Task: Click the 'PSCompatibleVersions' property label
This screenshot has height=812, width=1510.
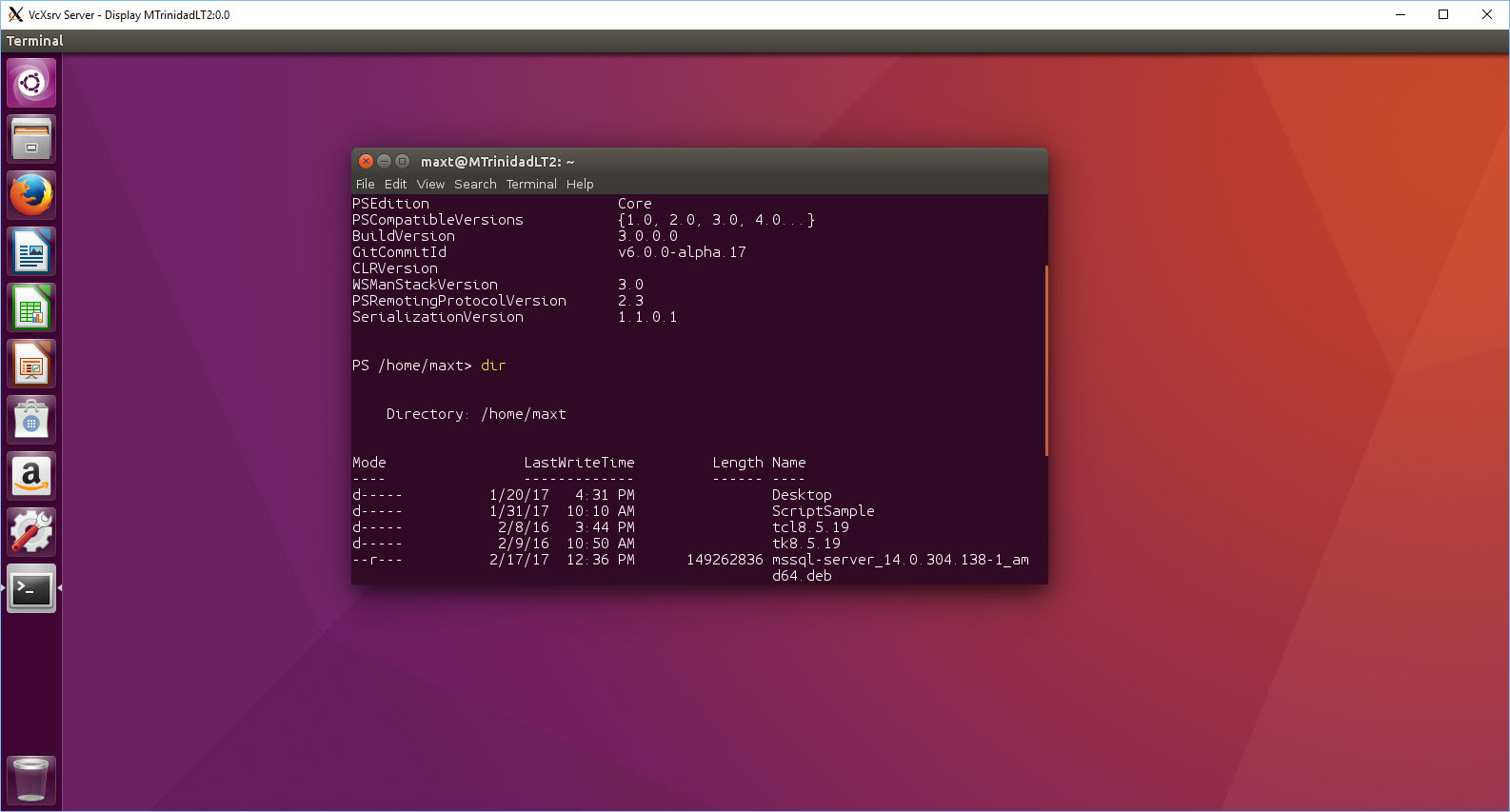Action: [438, 220]
